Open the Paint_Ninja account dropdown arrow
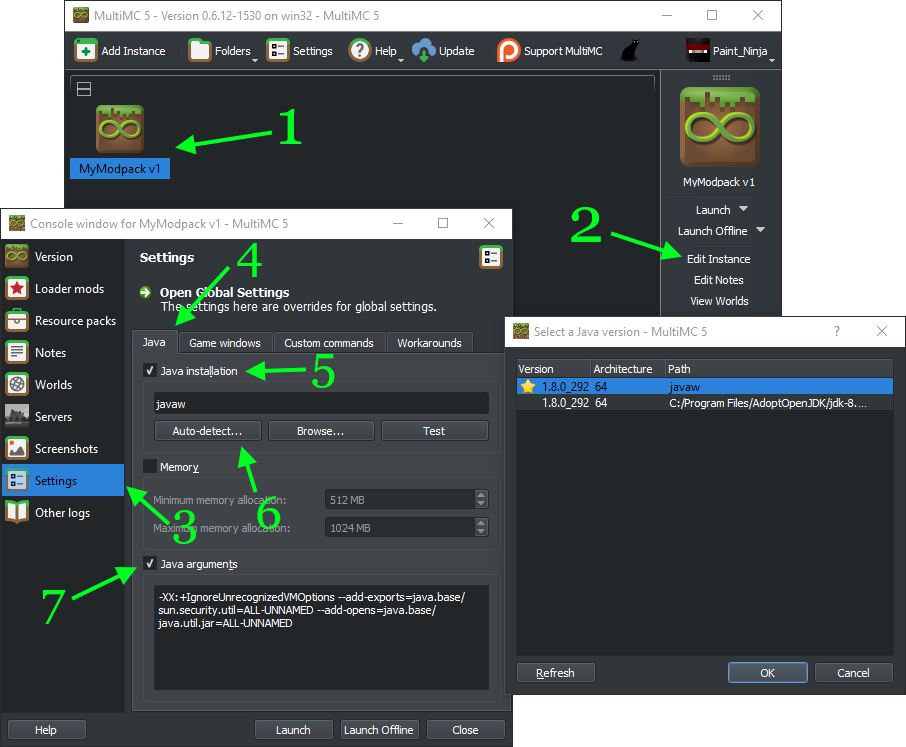906x747 pixels. (x=771, y=60)
